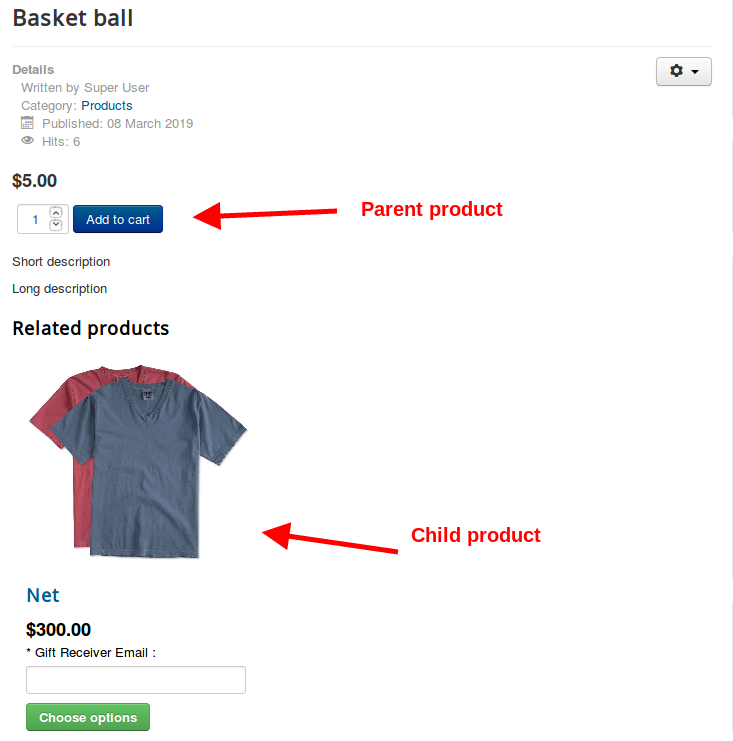Focus the quantity input field

click(x=34, y=219)
